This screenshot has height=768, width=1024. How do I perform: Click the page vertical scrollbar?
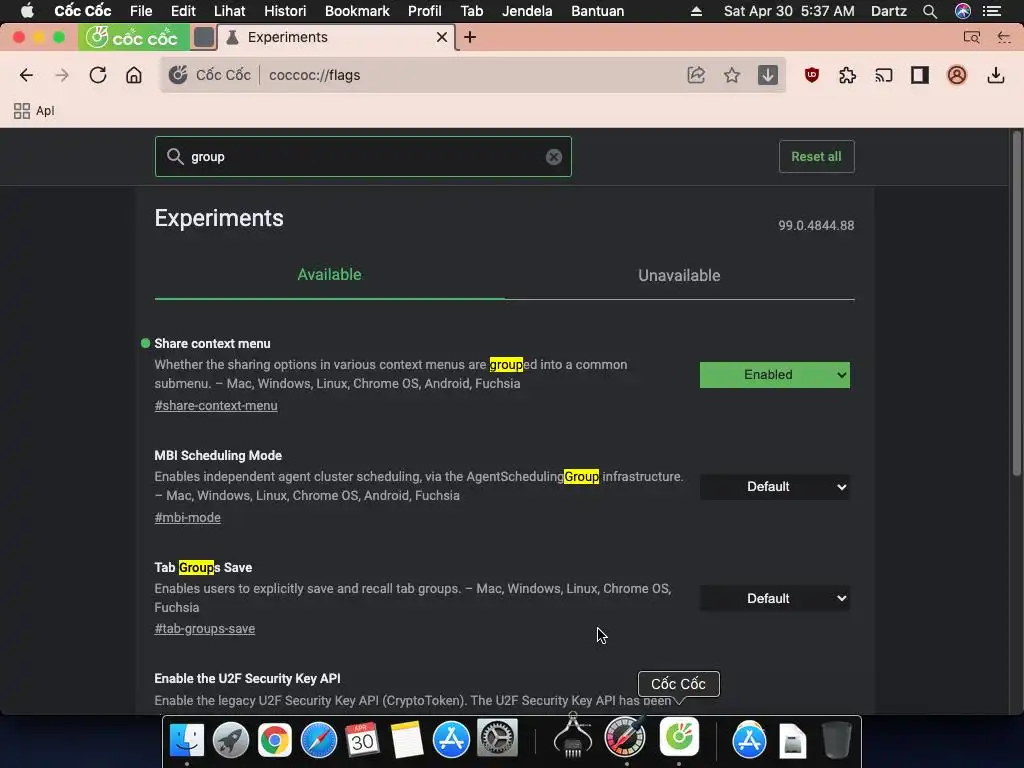(1016, 304)
